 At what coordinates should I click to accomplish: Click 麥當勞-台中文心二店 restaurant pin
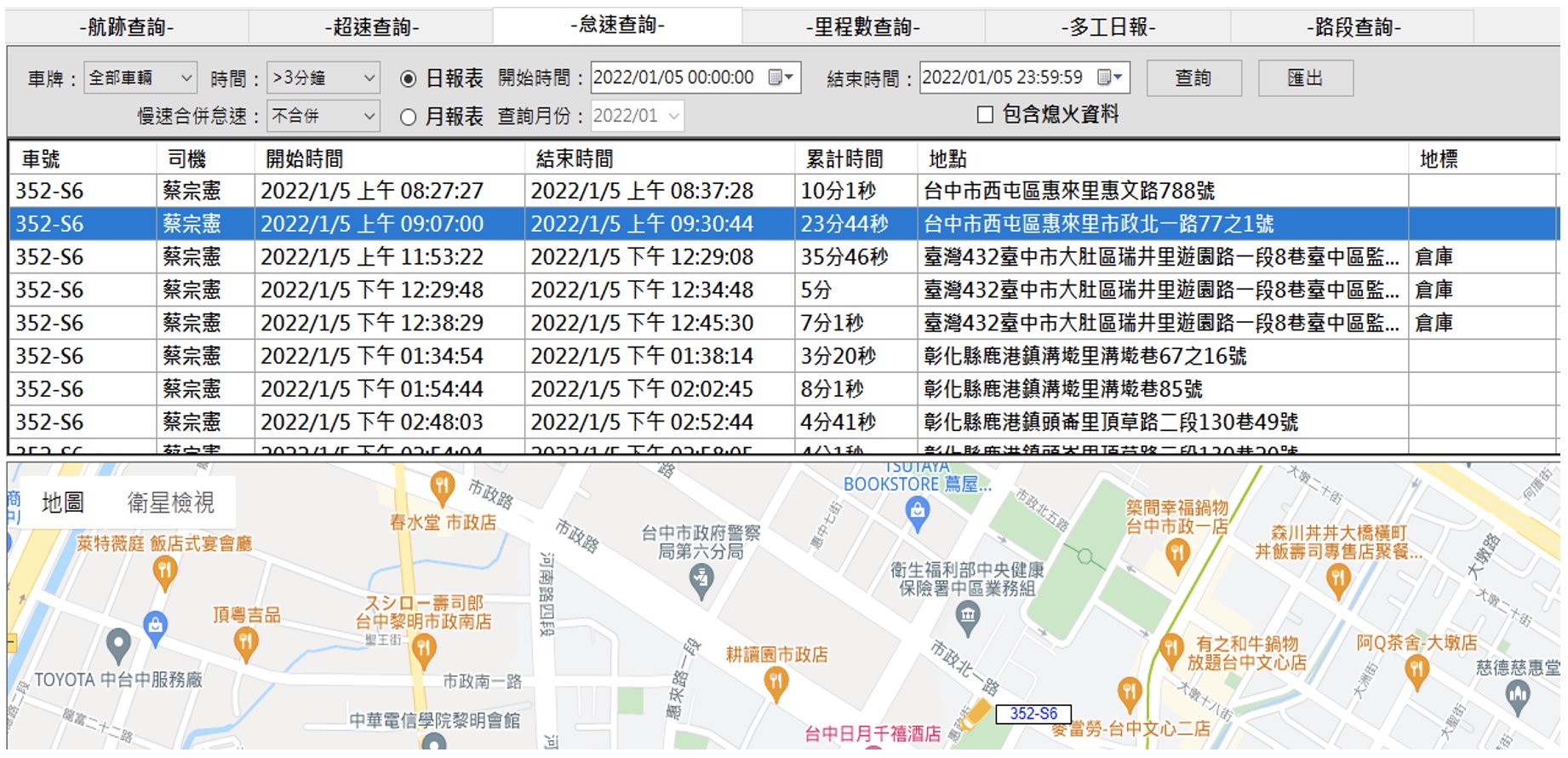pyautogui.click(x=1129, y=695)
